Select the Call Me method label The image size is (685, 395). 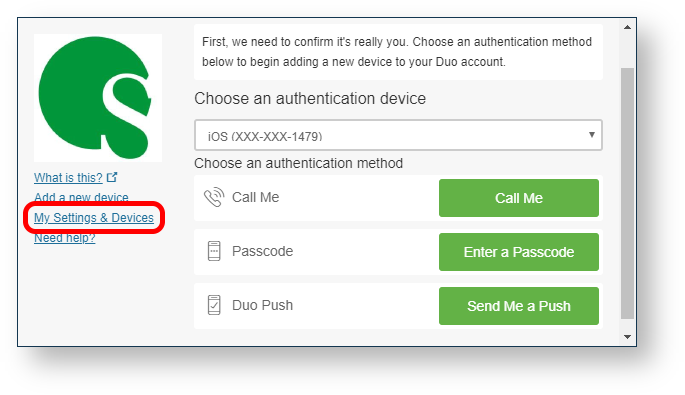[256, 198]
